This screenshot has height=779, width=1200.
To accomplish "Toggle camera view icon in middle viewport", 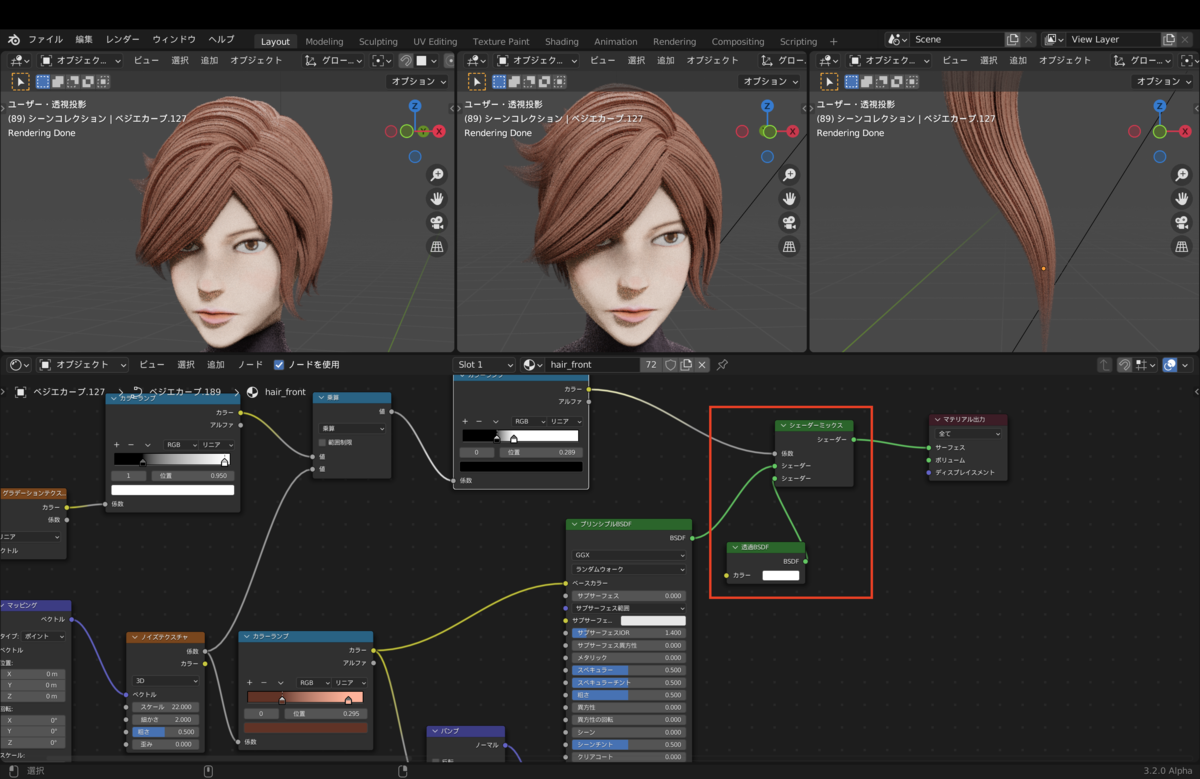I will tap(789, 223).
